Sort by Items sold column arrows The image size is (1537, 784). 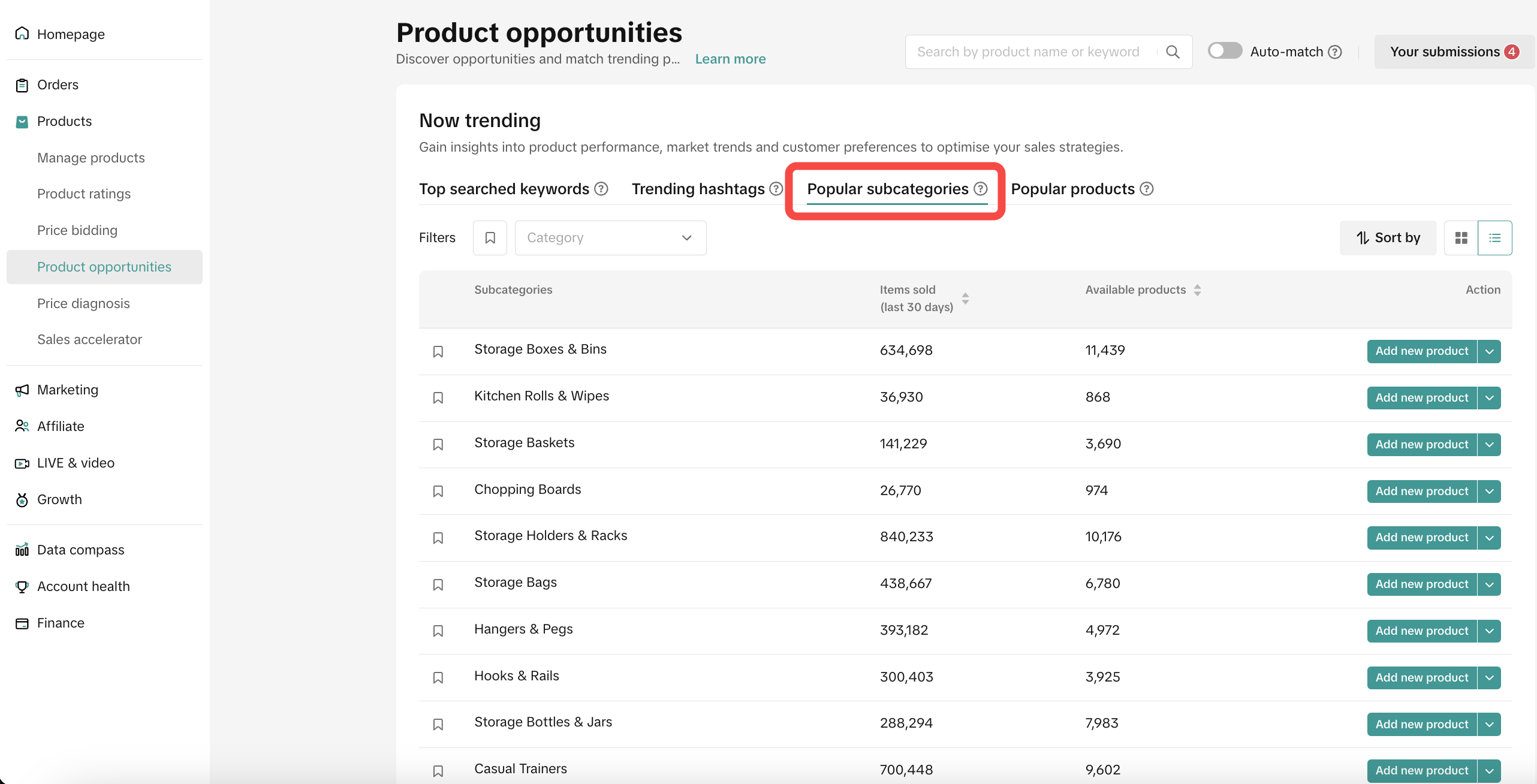point(965,298)
